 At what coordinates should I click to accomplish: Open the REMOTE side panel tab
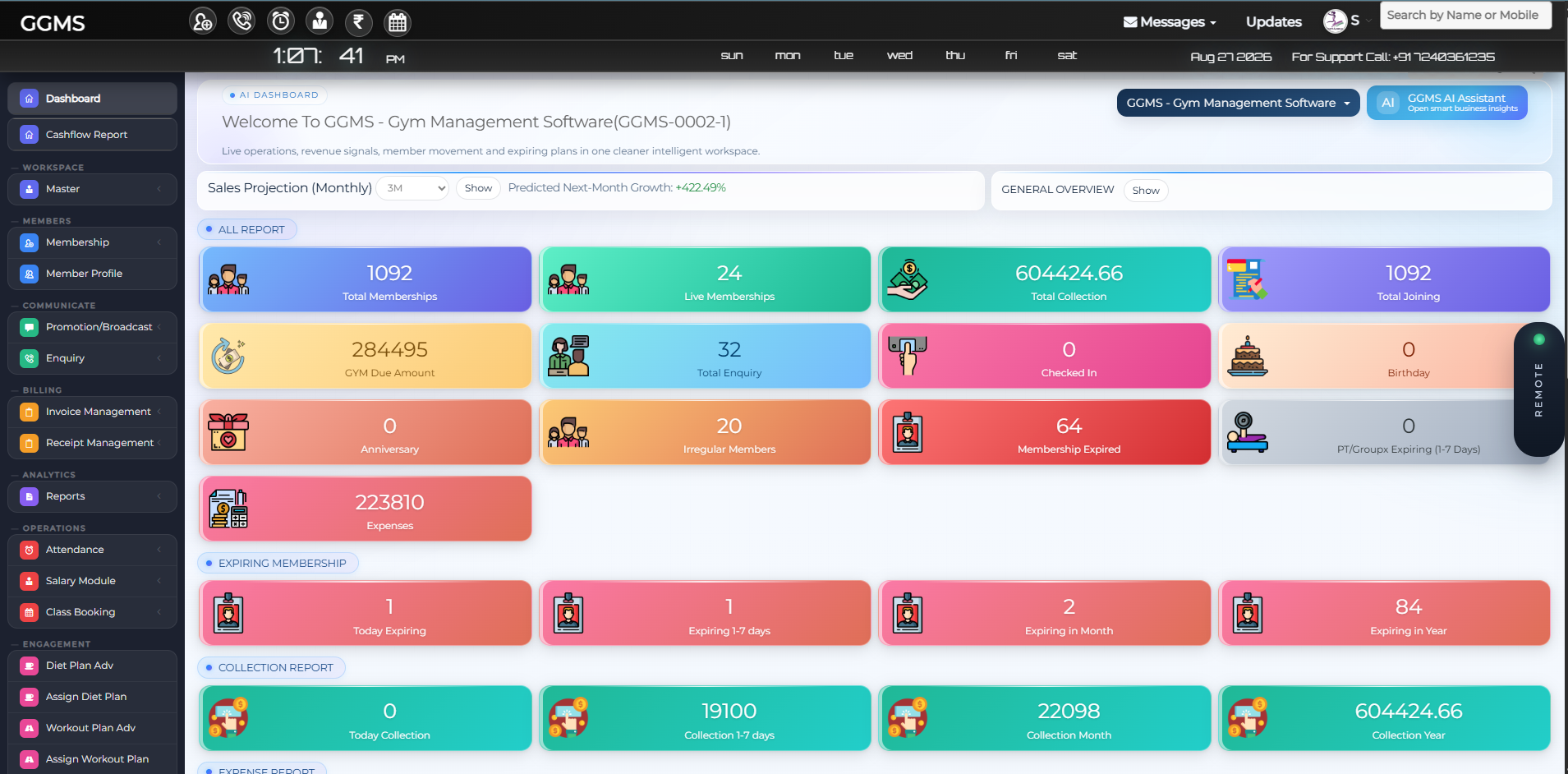coord(1538,389)
